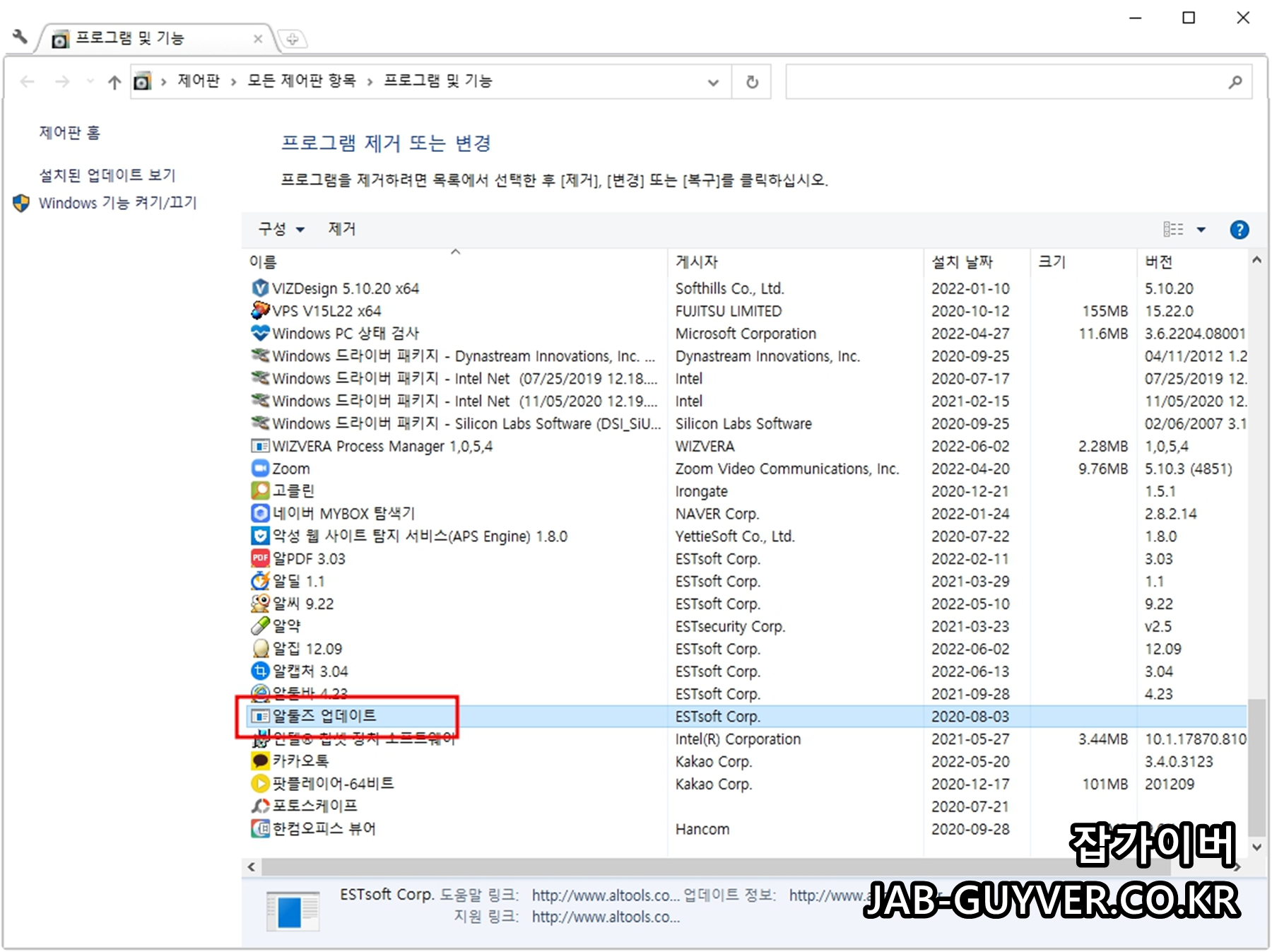Open a new tab with the plus button
1272x952 pixels.
[x=292, y=39]
